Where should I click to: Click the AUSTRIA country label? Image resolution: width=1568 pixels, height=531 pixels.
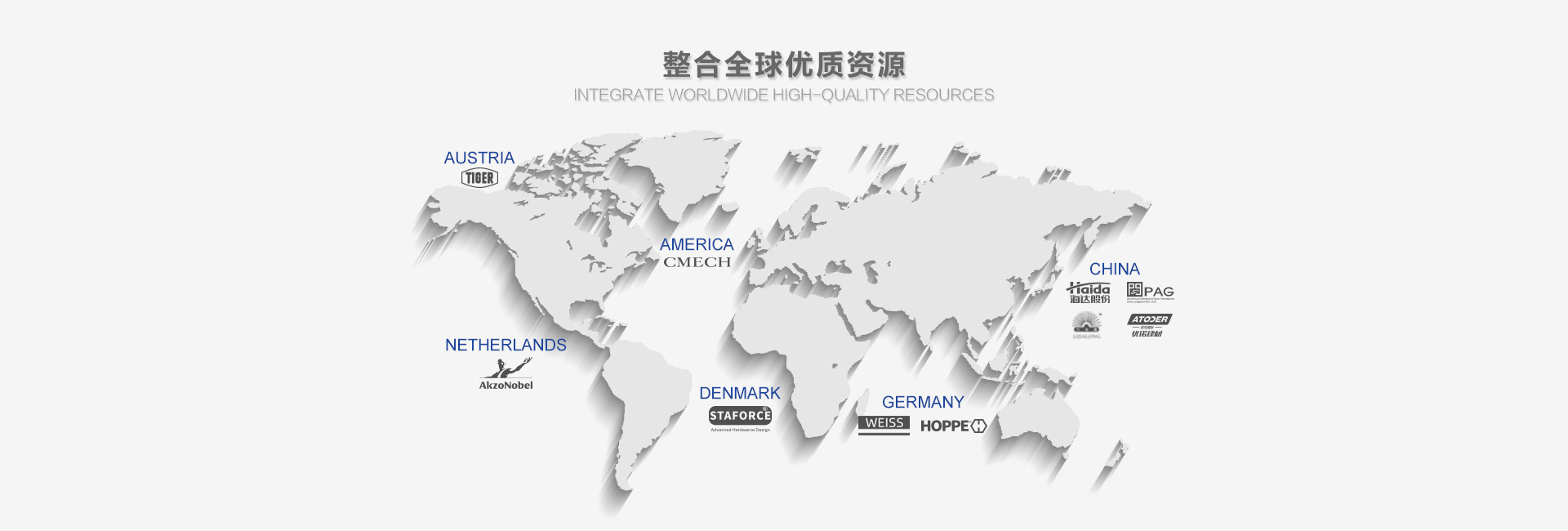pyautogui.click(x=479, y=158)
